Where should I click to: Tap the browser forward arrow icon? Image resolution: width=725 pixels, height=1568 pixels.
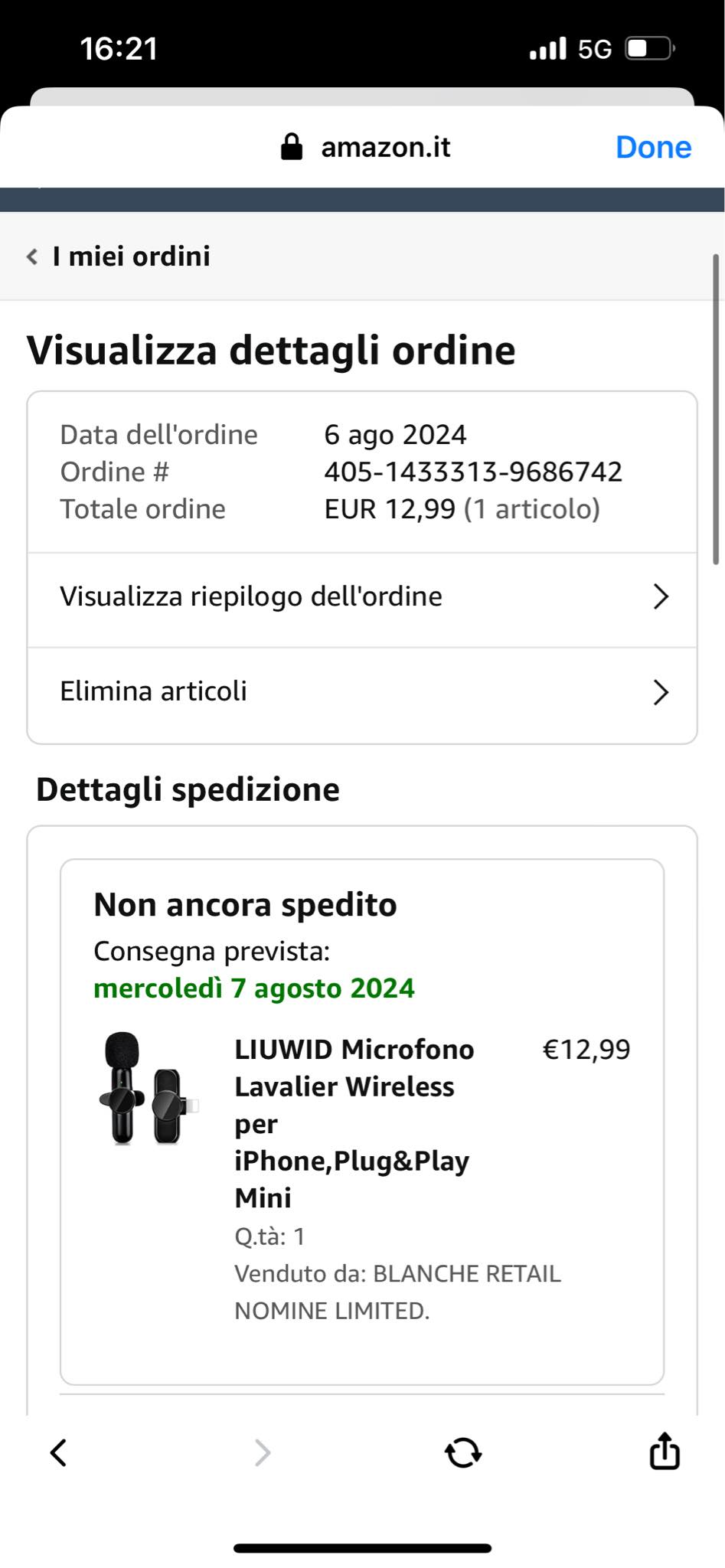(262, 1452)
